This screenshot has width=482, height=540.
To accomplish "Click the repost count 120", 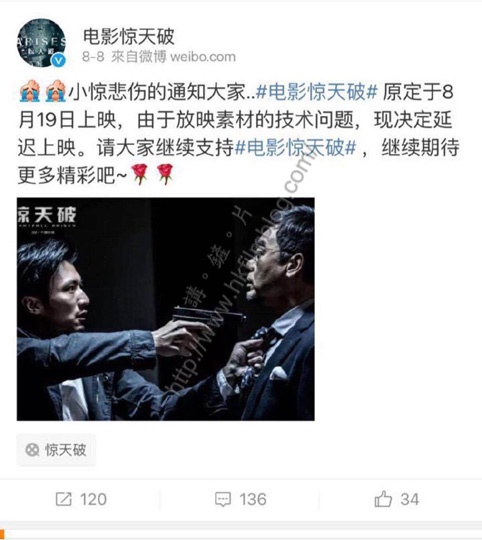I will [x=93, y=499].
